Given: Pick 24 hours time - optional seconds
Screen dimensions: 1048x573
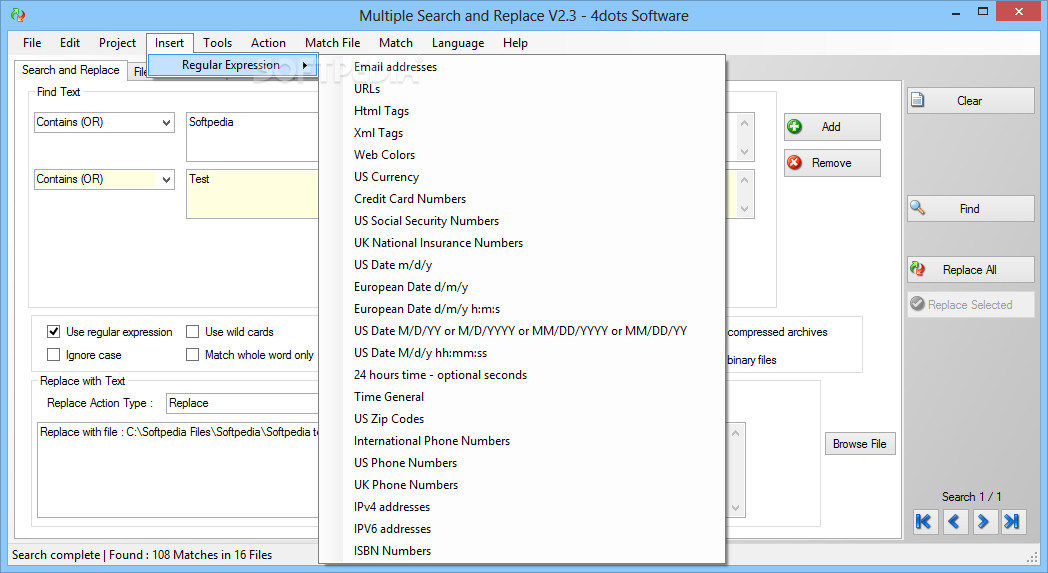Looking at the screenshot, I should pyautogui.click(x=522, y=374).
